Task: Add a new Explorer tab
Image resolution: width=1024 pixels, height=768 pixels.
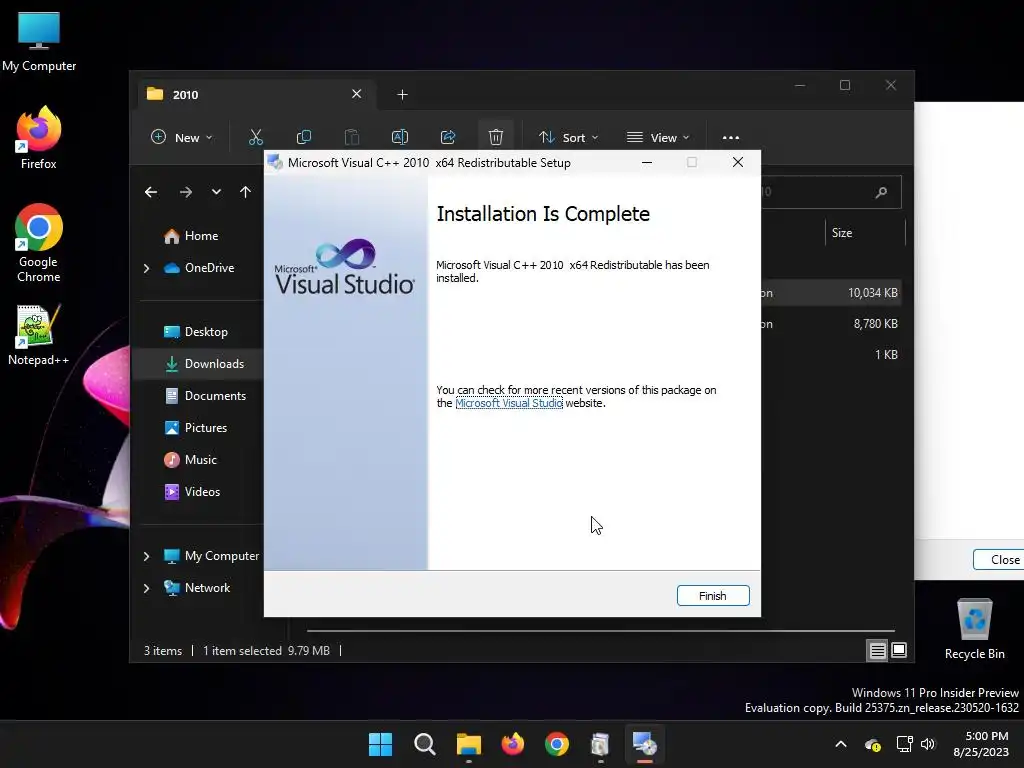Action: (402, 95)
